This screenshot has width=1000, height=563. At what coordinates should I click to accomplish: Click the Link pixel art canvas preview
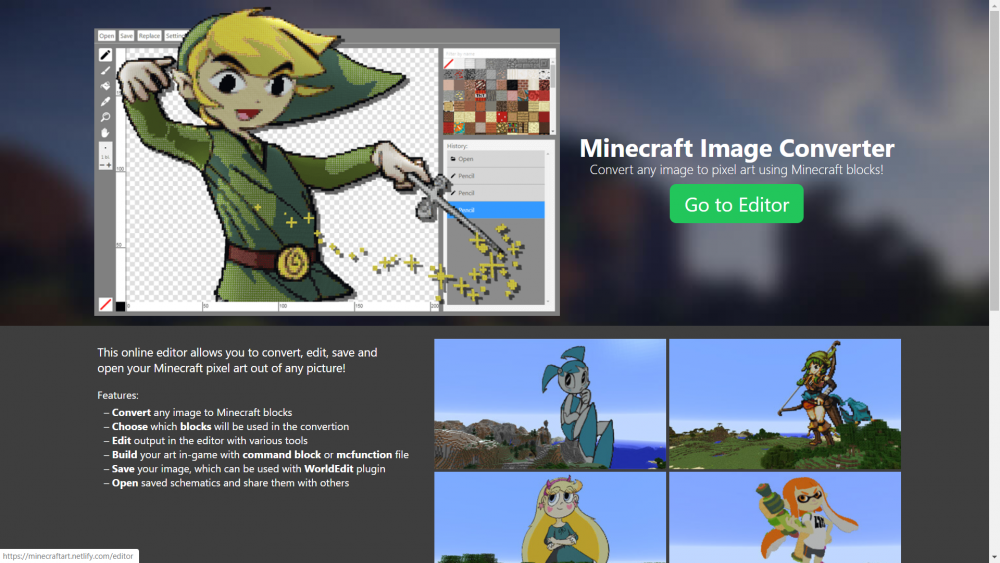coord(283,175)
